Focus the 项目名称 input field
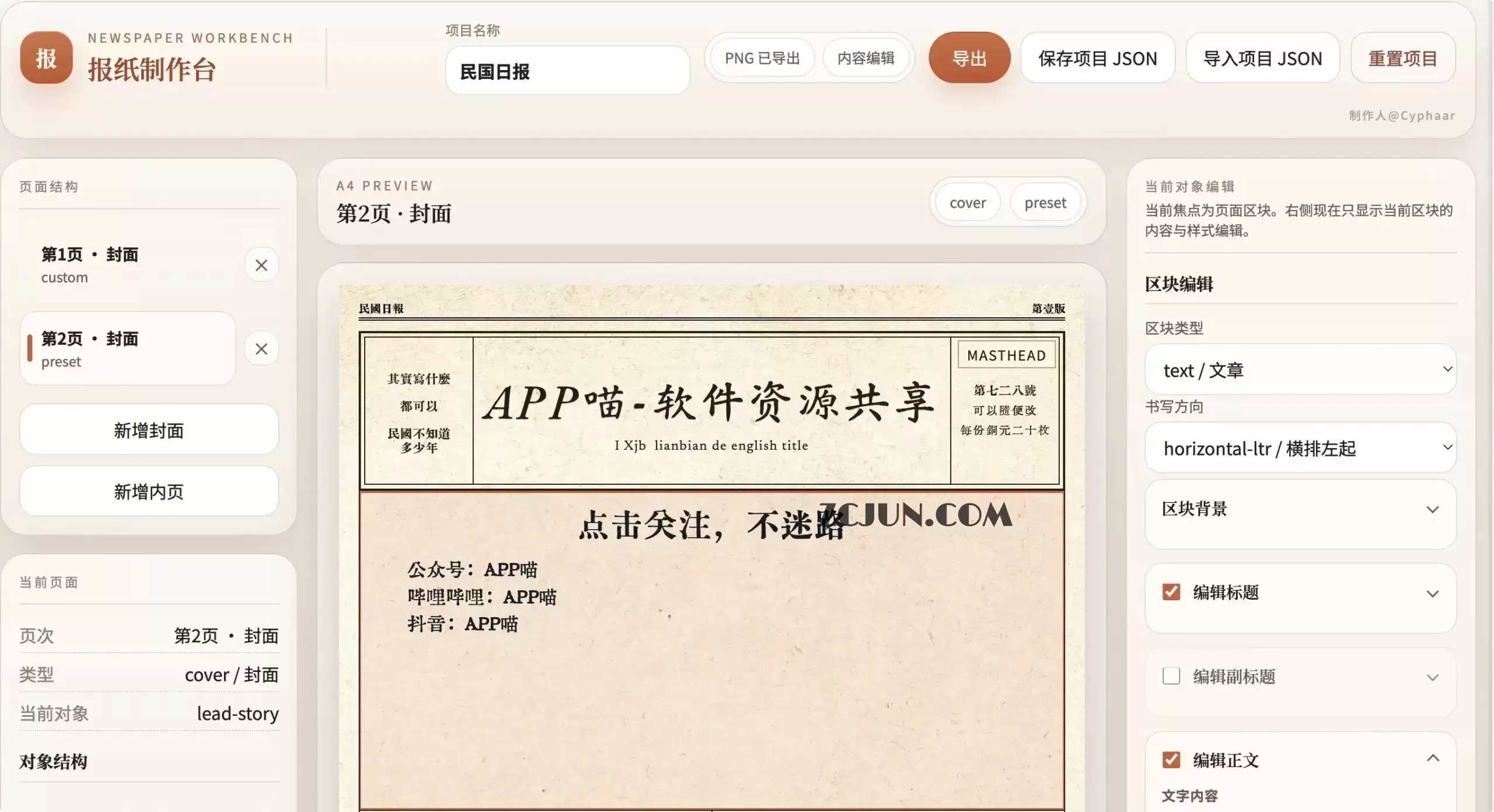1494x812 pixels. click(x=567, y=71)
